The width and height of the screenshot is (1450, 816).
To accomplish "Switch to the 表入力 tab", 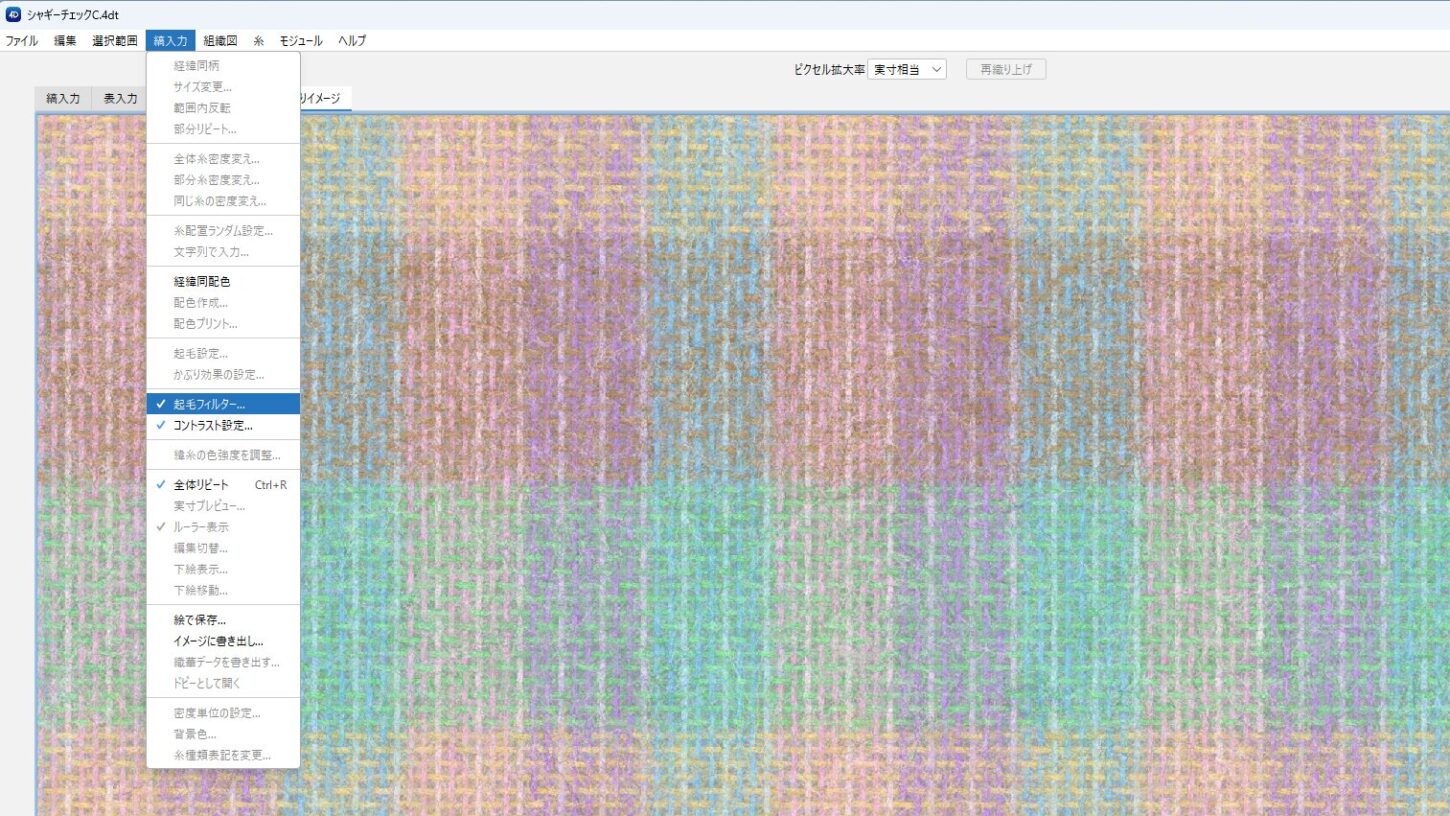I will point(120,99).
